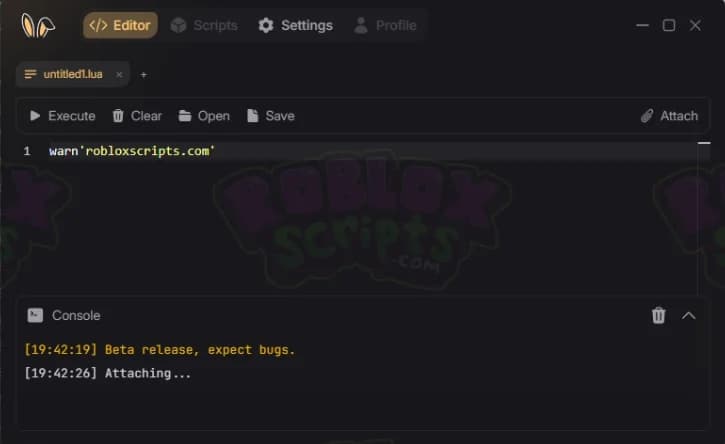Viewport: 725px width, 444px height.
Task: Close the untitled1.lua tab
Action: (119, 74)
